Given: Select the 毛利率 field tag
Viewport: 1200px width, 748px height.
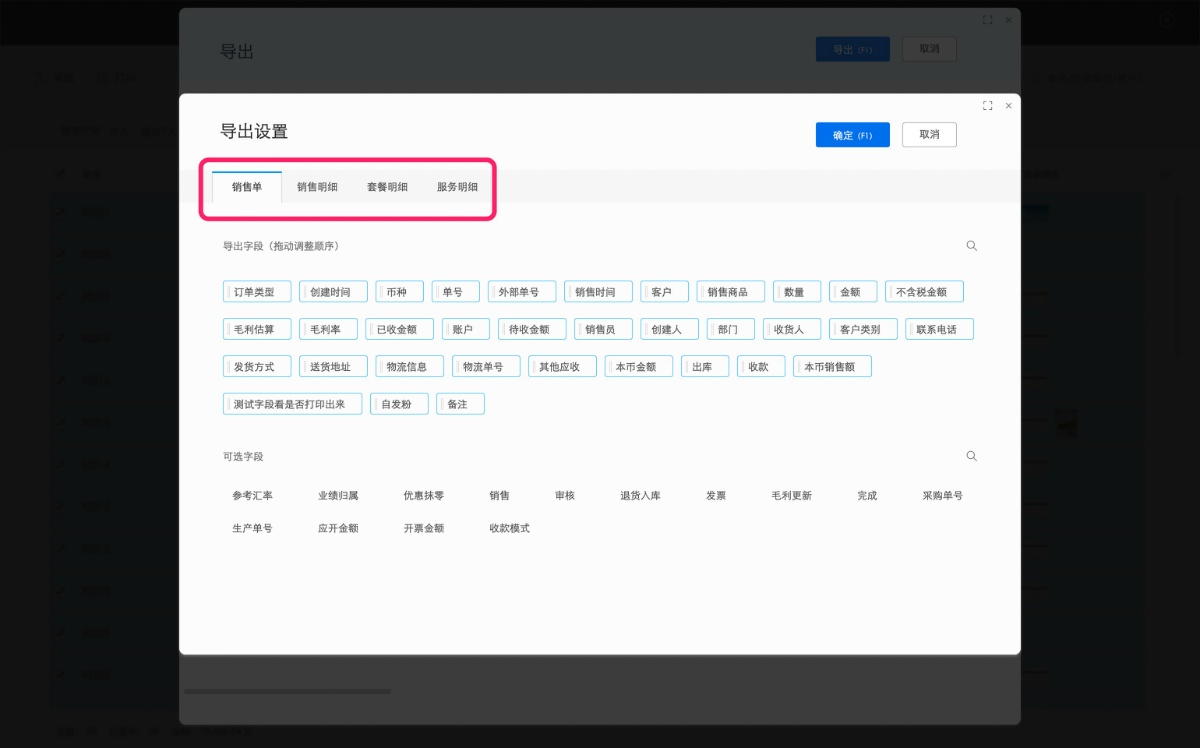Looking at the screenshot, I should pos(327,329).
